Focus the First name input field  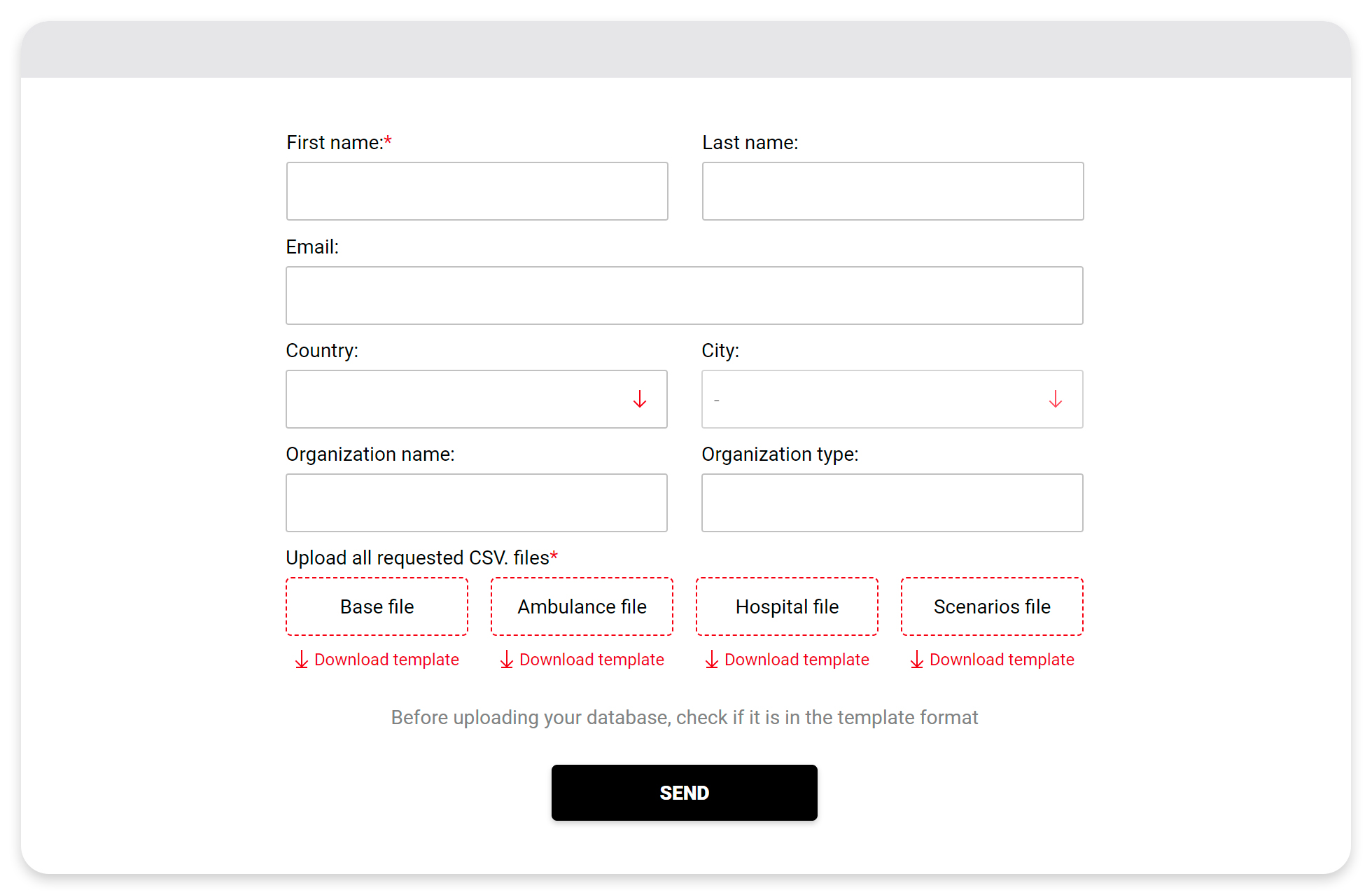(x=477, y=191)
